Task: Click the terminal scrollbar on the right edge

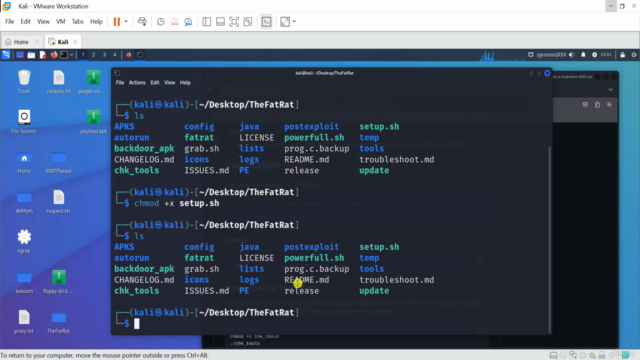Action: coord(549,240)
